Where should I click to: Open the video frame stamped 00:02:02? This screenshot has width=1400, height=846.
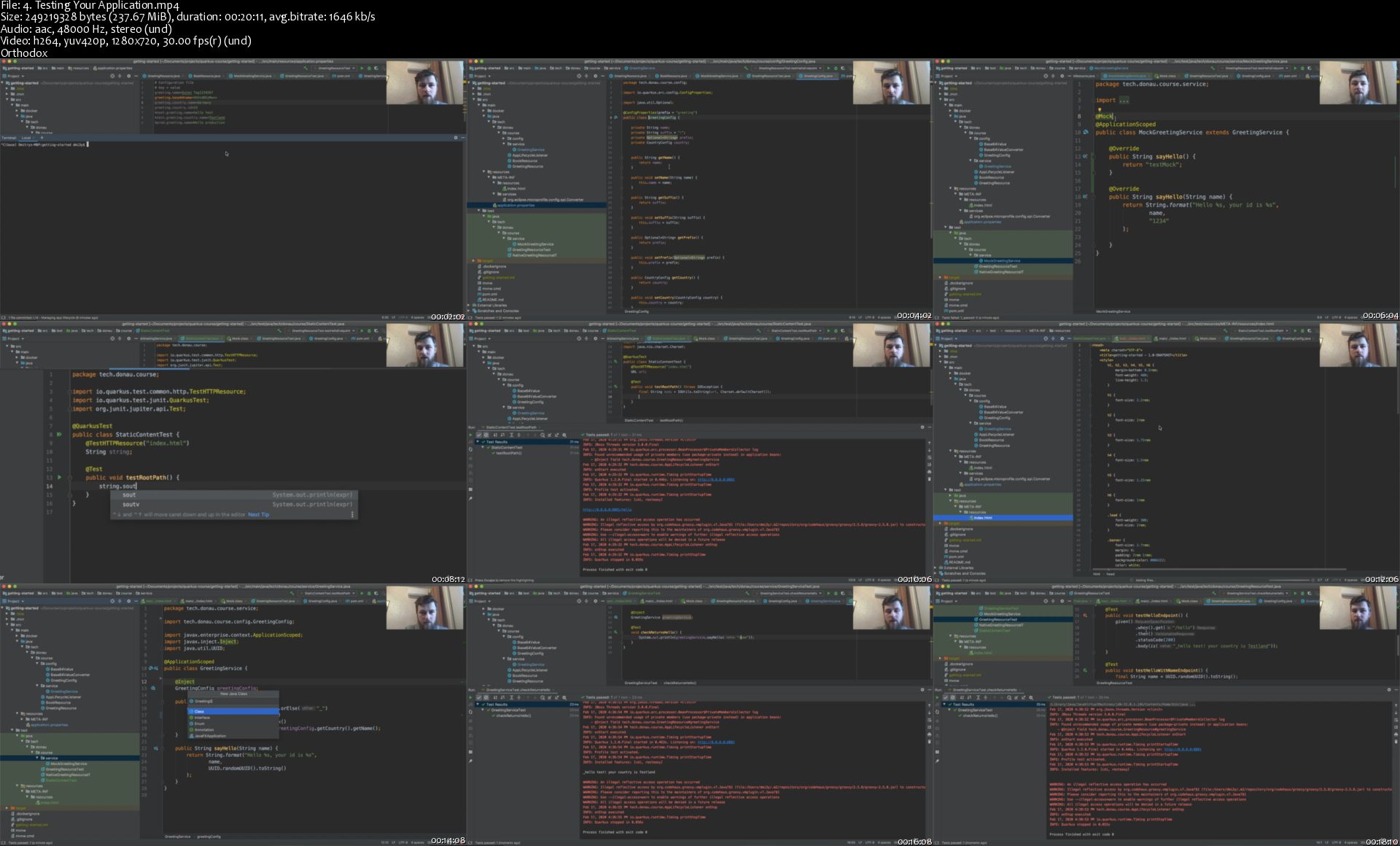click(x=233, y=190)
